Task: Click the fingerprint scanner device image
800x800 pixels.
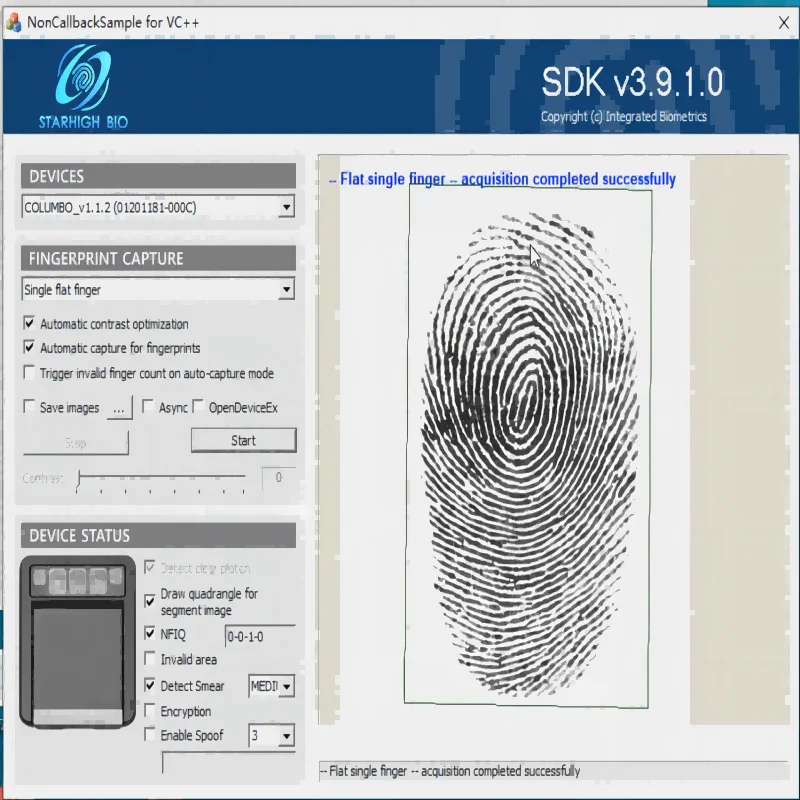Action: [77, 641]
